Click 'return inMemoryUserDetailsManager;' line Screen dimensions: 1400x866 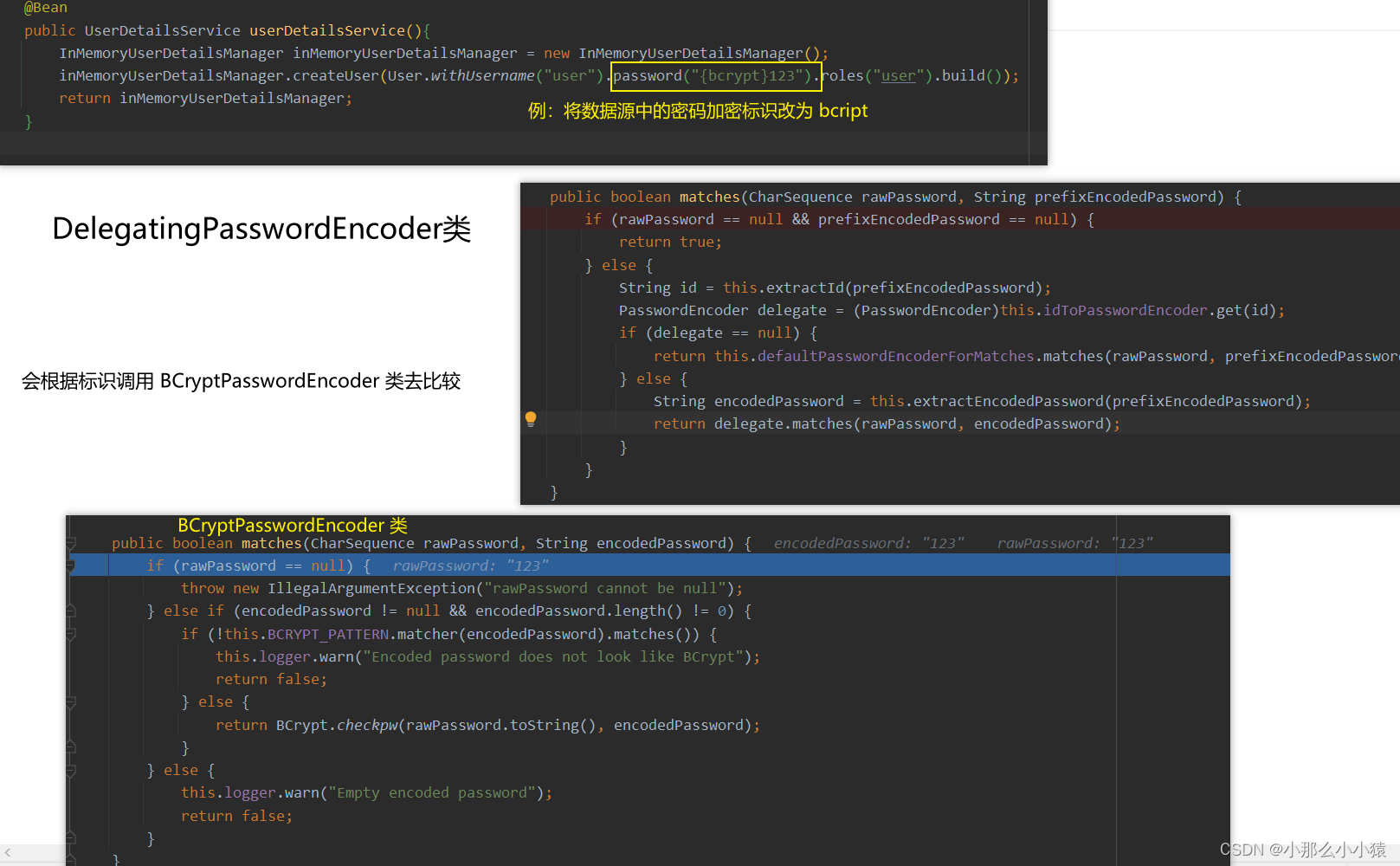point(205,98)
